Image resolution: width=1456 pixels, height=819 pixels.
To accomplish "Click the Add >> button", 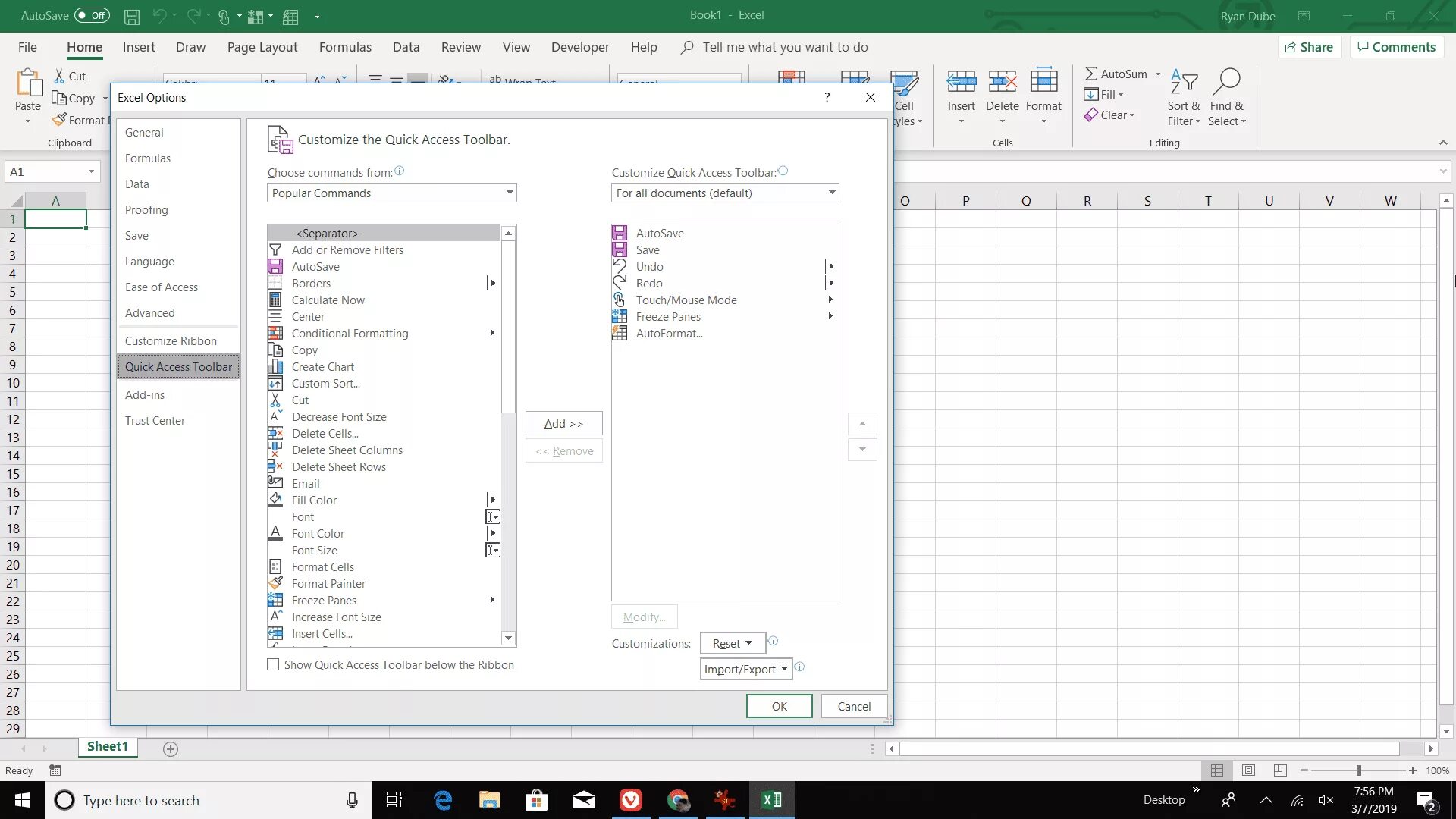I will coord(563,424).
